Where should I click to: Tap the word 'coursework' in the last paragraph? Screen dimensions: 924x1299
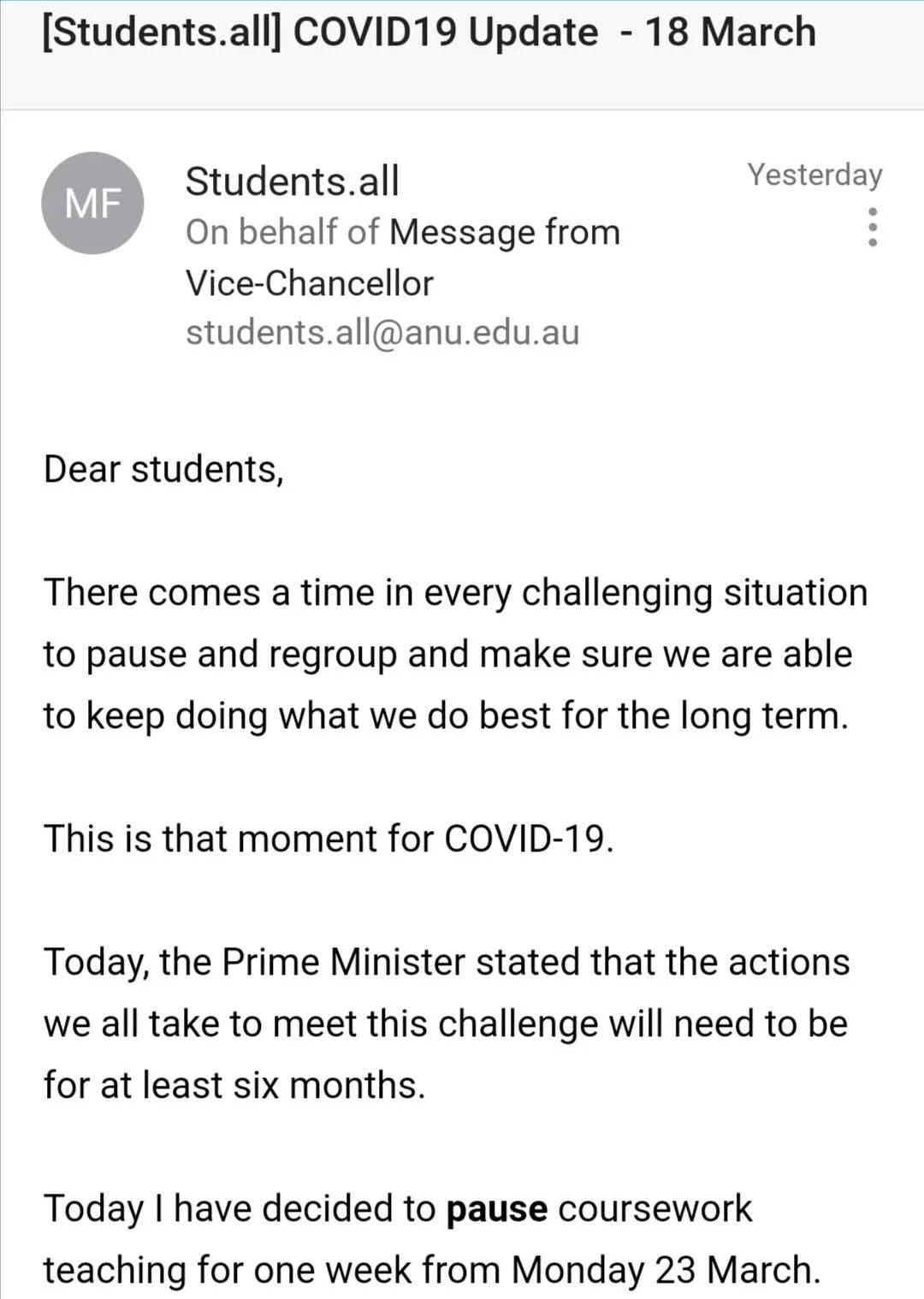655,1209
